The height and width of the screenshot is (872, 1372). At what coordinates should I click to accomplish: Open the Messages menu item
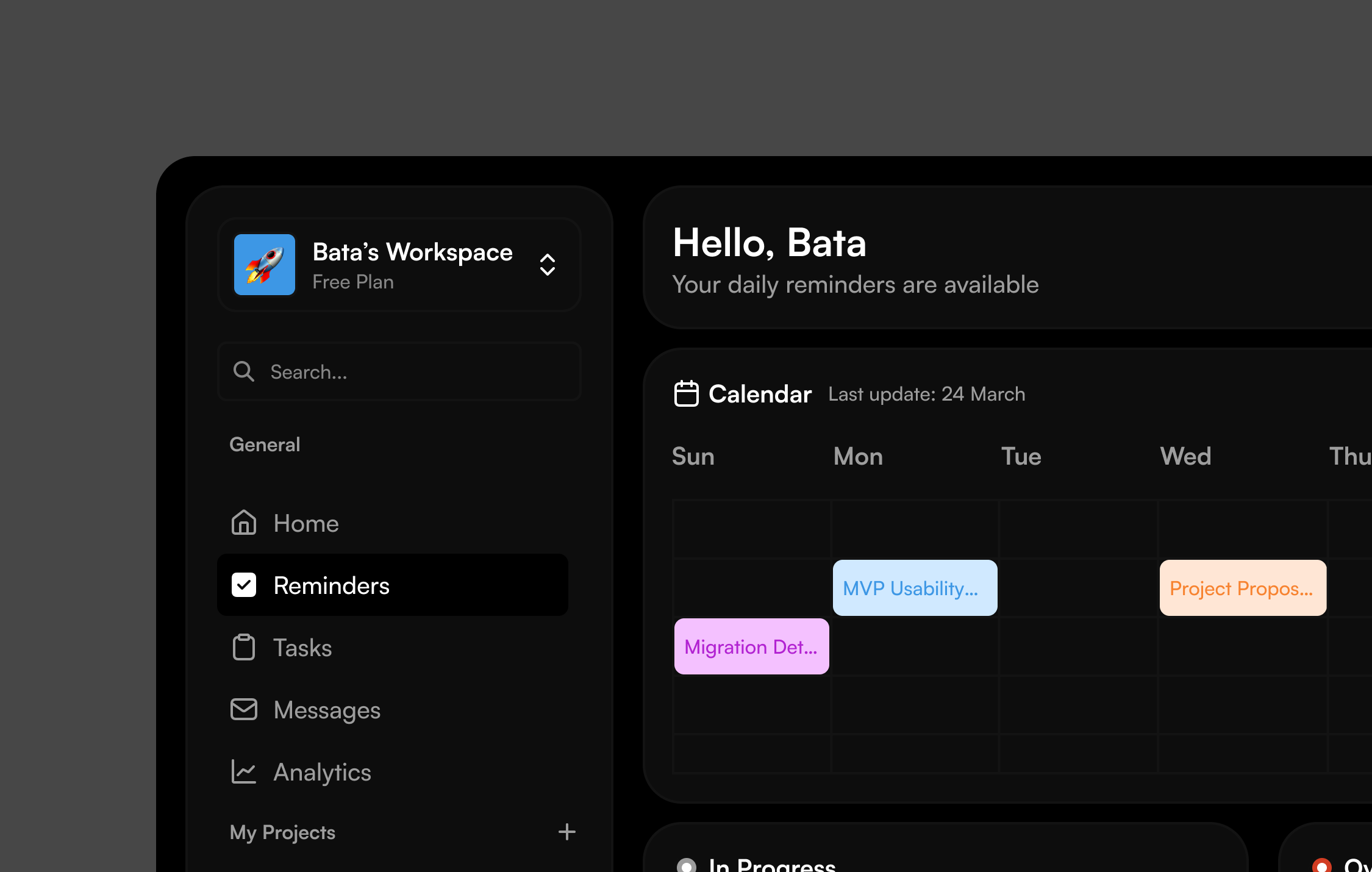[393, 710]
